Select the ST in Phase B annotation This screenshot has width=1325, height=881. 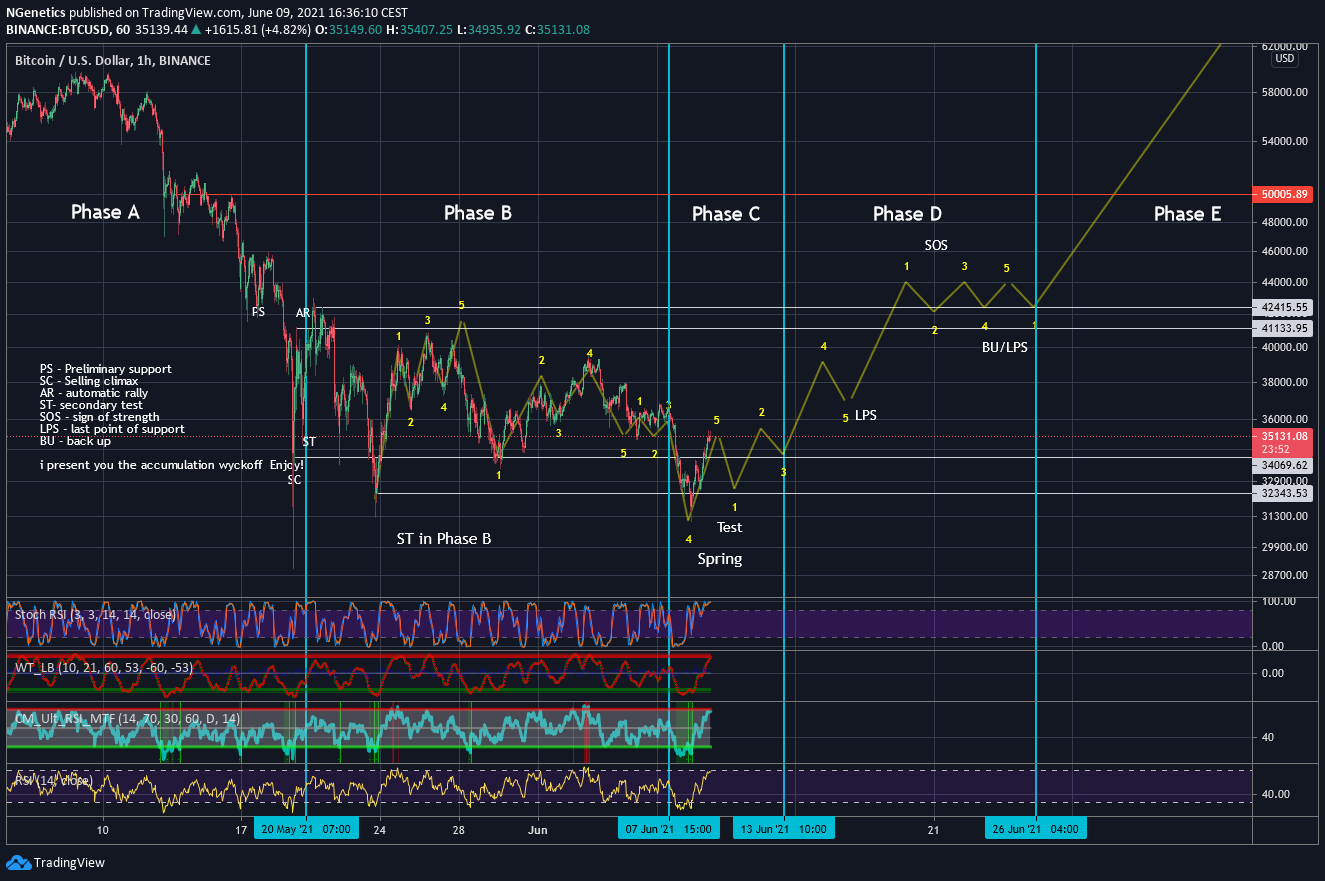click(x=444, y=538)
